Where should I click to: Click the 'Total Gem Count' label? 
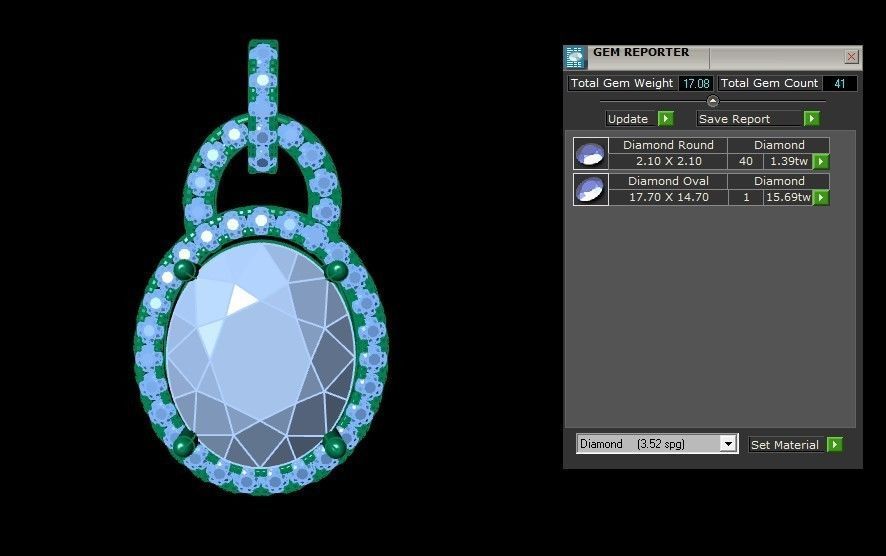pyautogui.click(x=769, y=83)
